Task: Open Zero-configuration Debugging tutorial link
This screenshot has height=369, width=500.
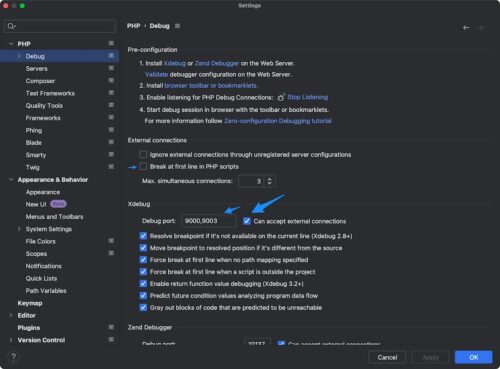Action: click(x=278, y=121)
